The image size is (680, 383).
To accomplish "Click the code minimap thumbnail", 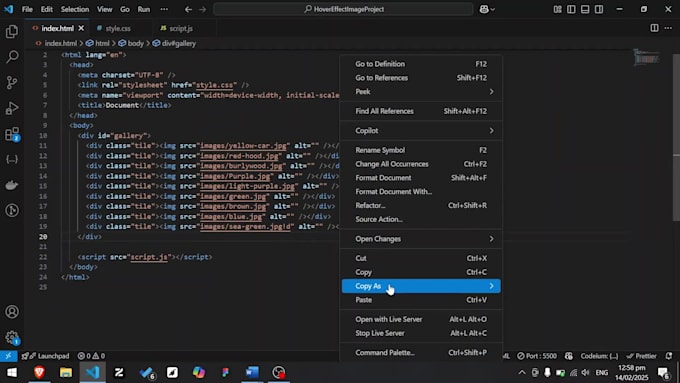I will (647, 58).
